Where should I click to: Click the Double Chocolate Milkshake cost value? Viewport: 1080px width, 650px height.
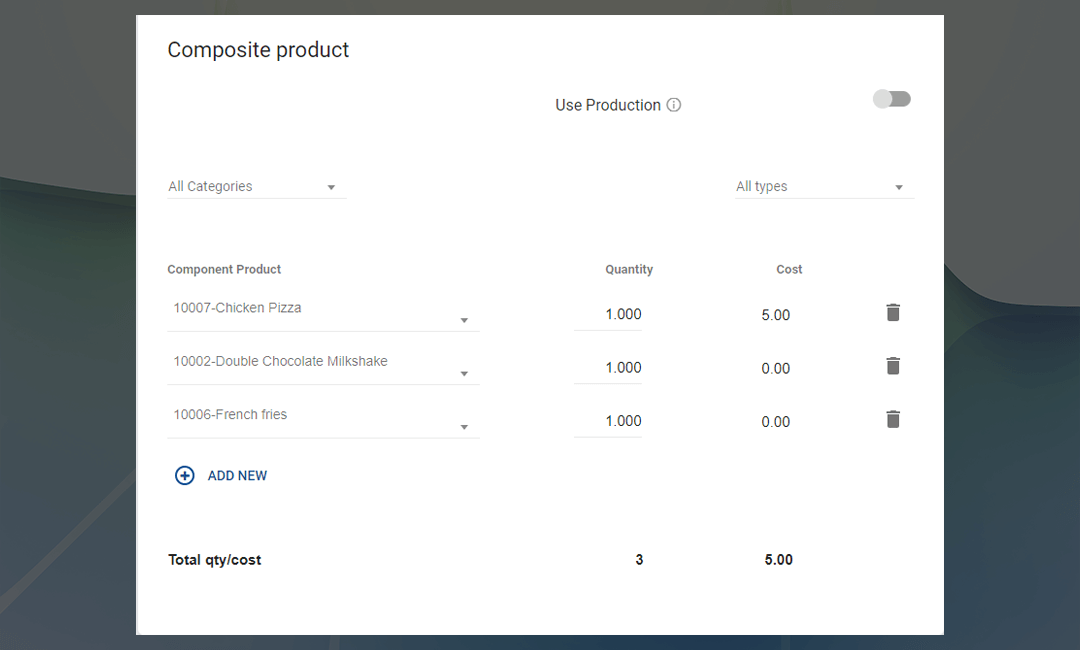pos(775,368)
